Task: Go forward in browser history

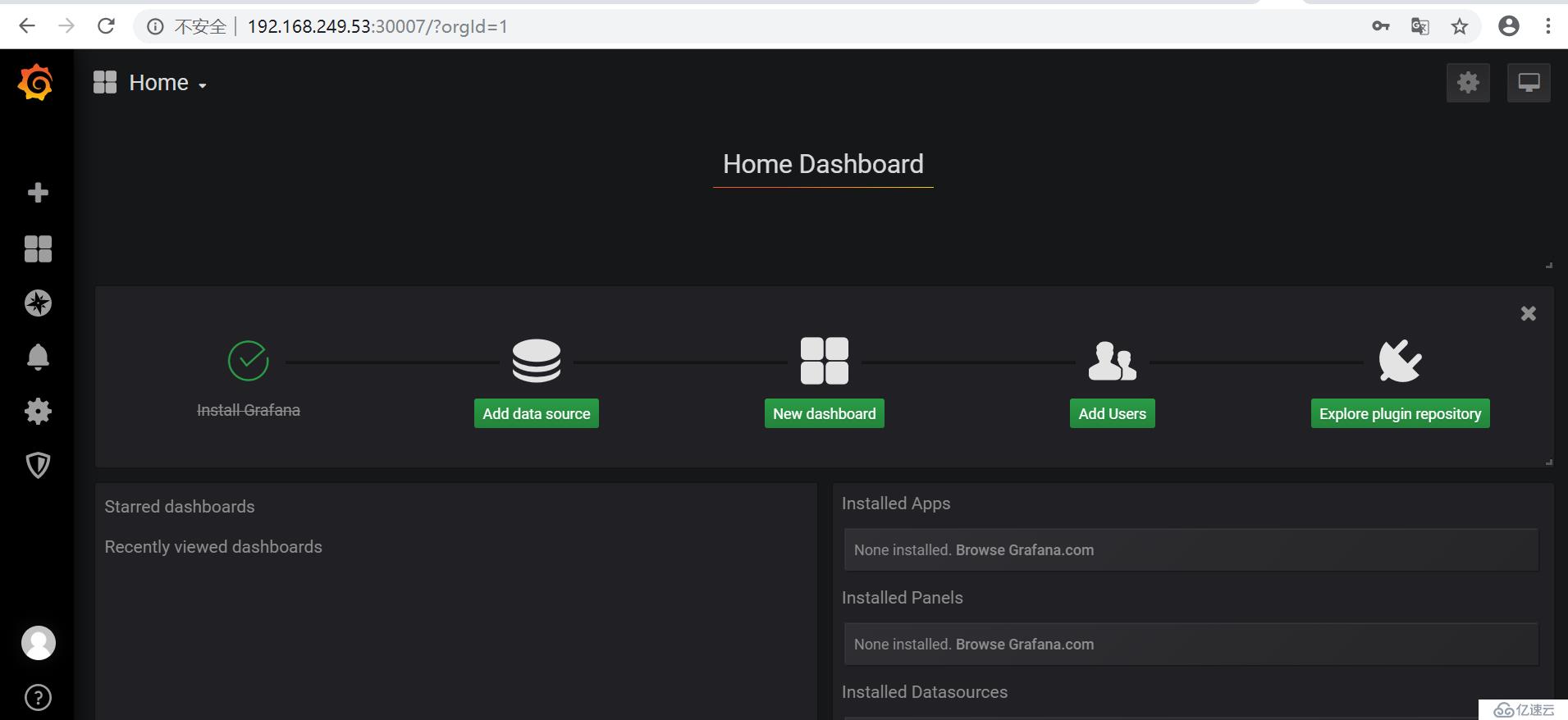Action: (x=66, y=26)
